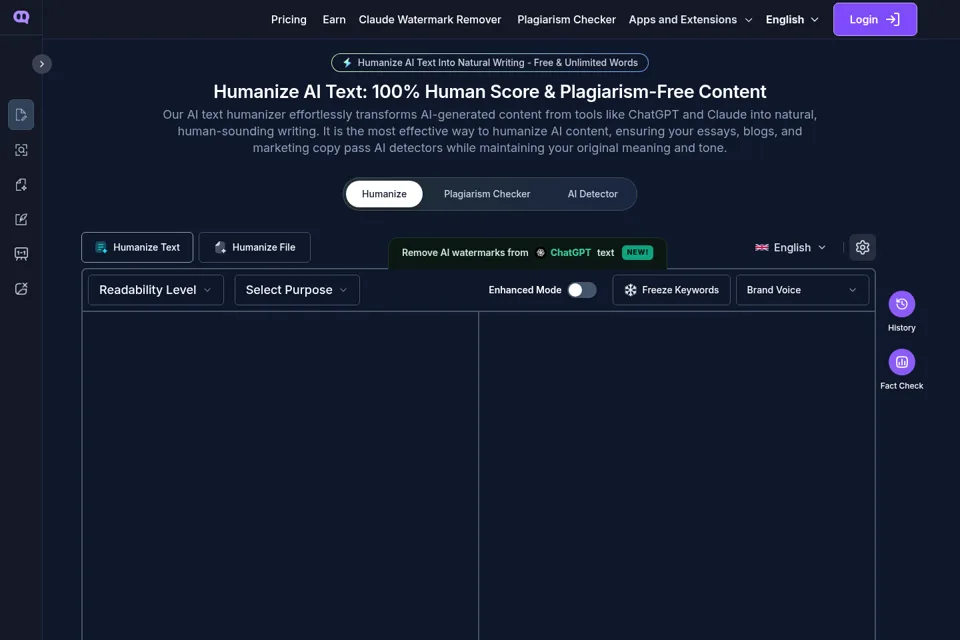This screenshot has height=640, width=960.
Task: Click the Humanize AI Text Free banner
Action: [x=490, y=62]
